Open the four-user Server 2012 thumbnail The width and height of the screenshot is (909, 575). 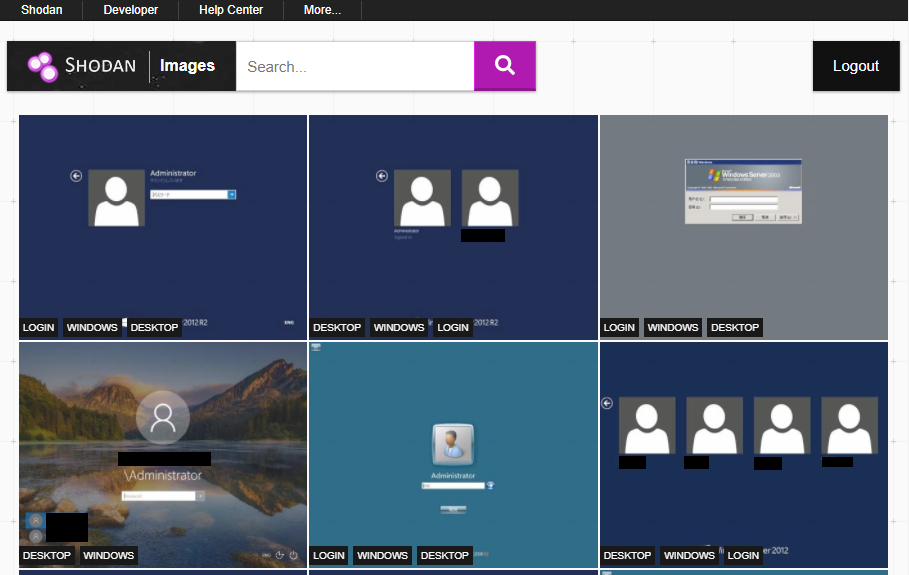[x=744, y=454]
